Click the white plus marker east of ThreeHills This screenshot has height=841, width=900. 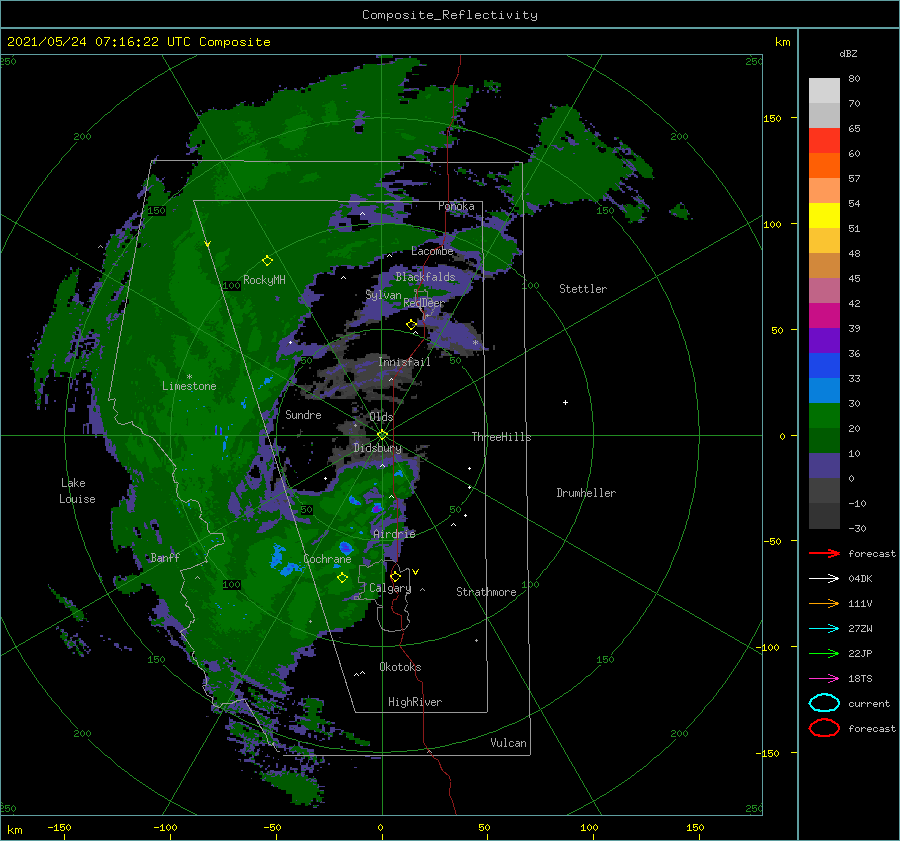pyautogui.click(x=565, y=402)
